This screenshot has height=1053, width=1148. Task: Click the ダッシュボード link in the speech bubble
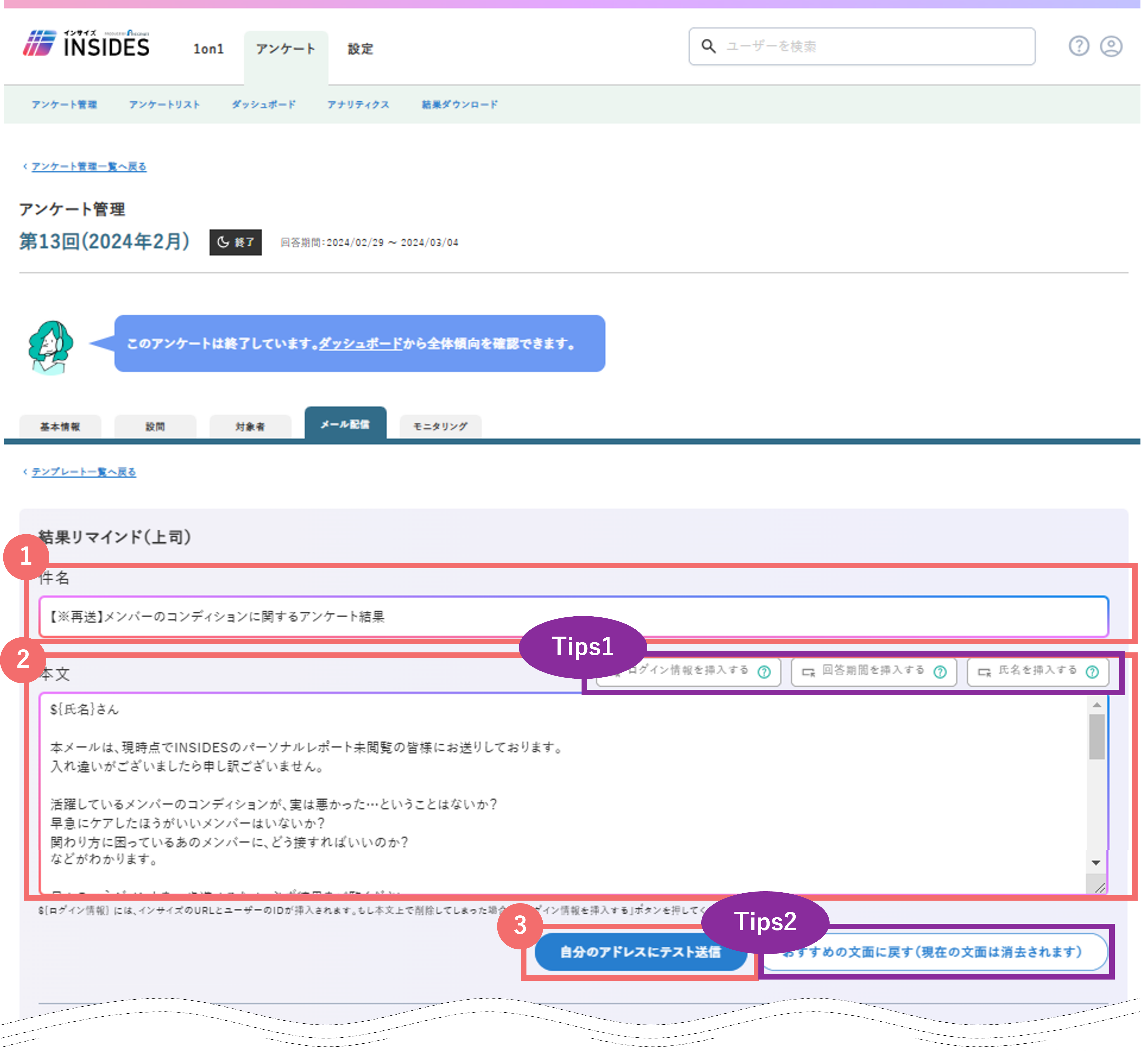point(361,344)
